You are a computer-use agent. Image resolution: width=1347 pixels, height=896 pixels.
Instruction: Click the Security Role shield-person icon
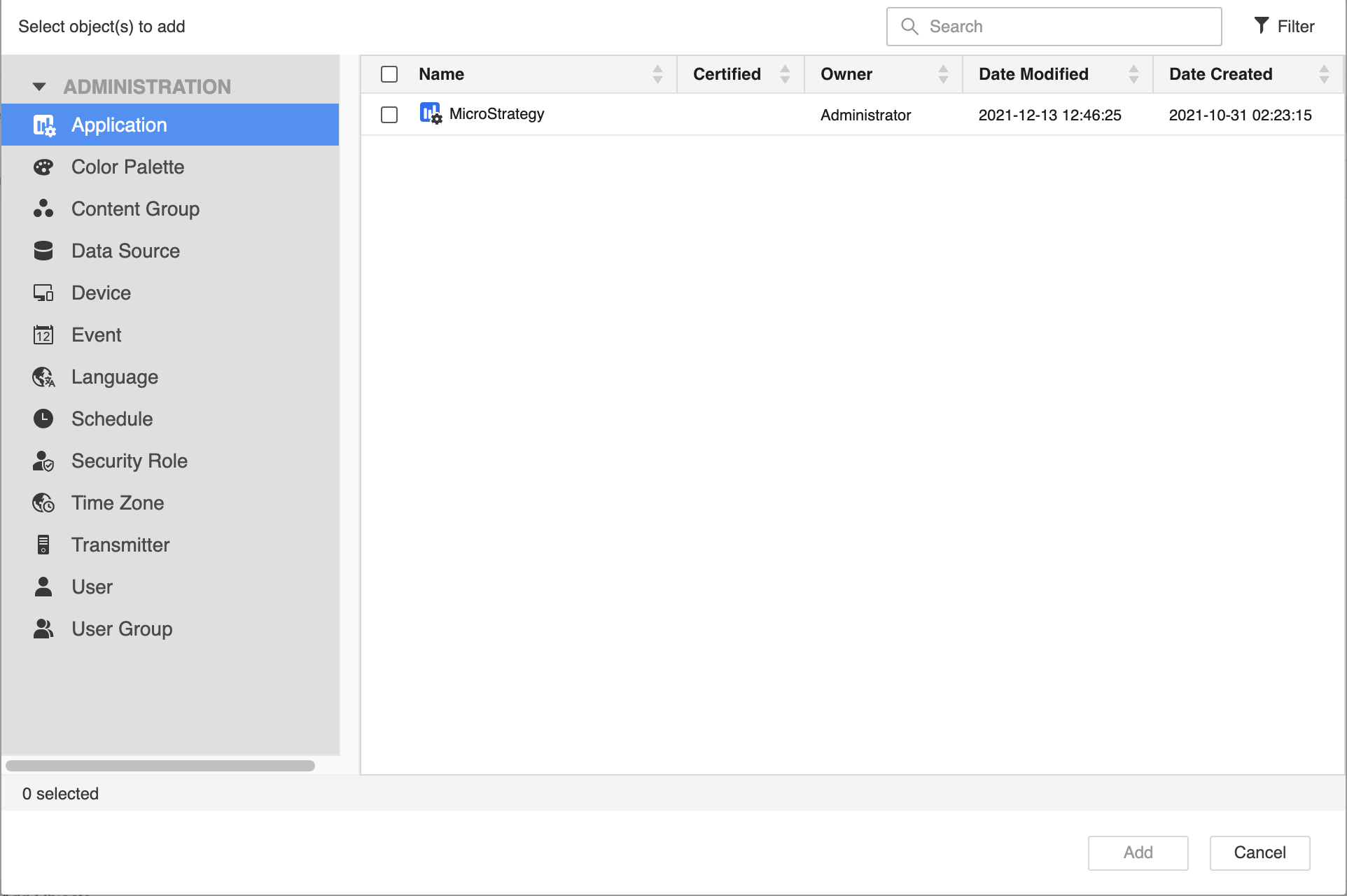[43, 461]
